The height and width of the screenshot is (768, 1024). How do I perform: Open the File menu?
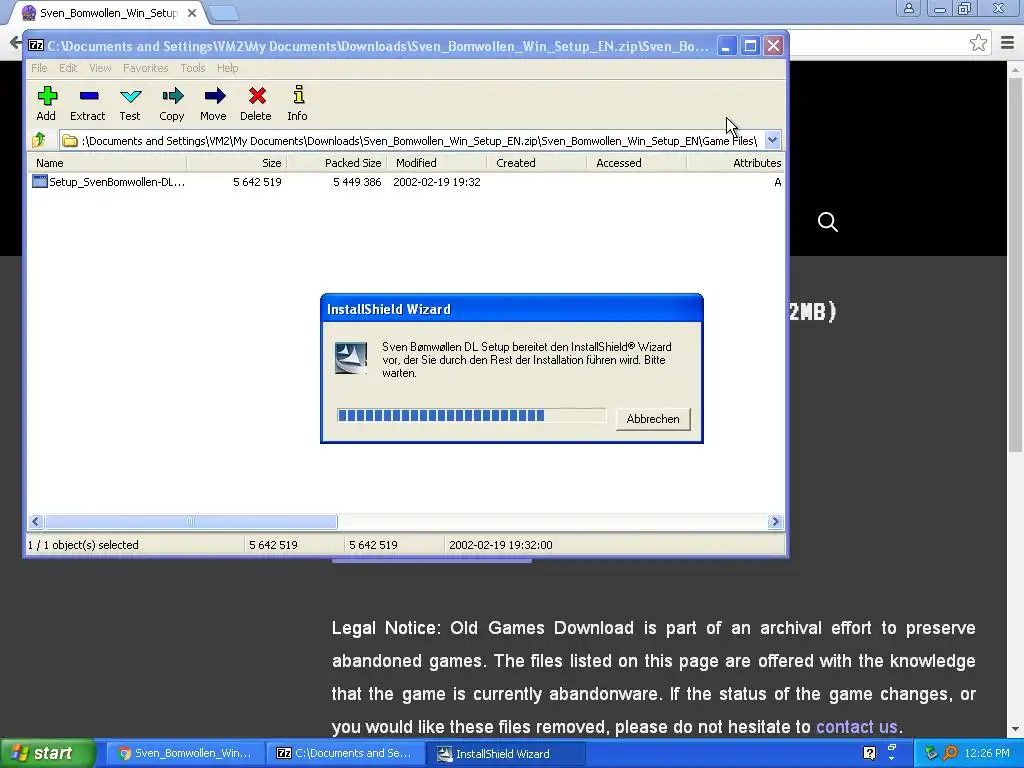[39, 68]
